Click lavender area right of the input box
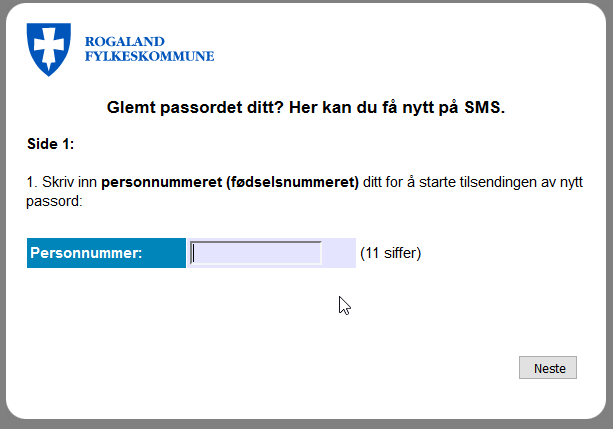 coord(339,253)
